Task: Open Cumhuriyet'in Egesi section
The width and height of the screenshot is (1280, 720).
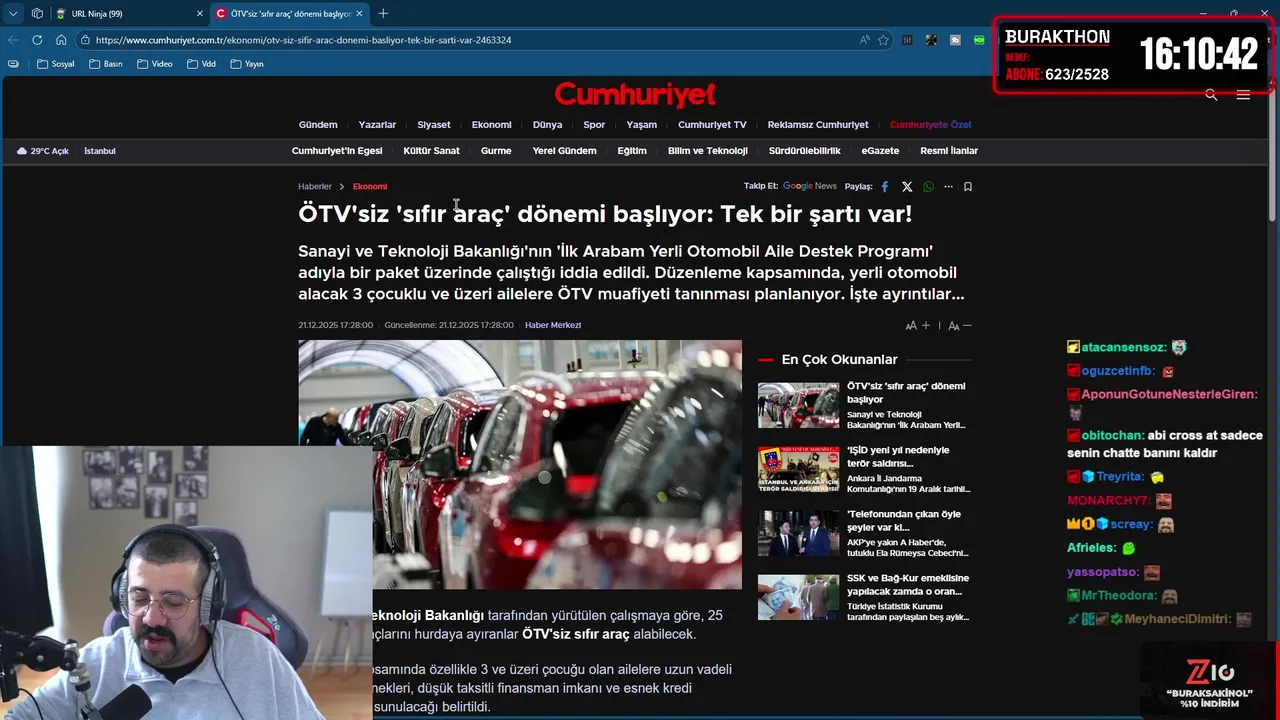Action: click(337, 151)
